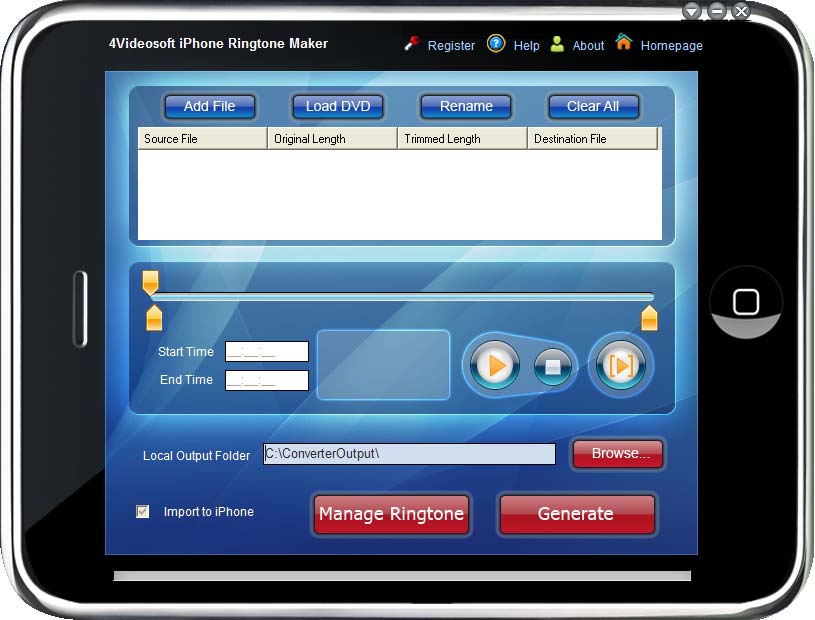
Task: Toggle the Import to iPhone checkbox
Action: 143,512
